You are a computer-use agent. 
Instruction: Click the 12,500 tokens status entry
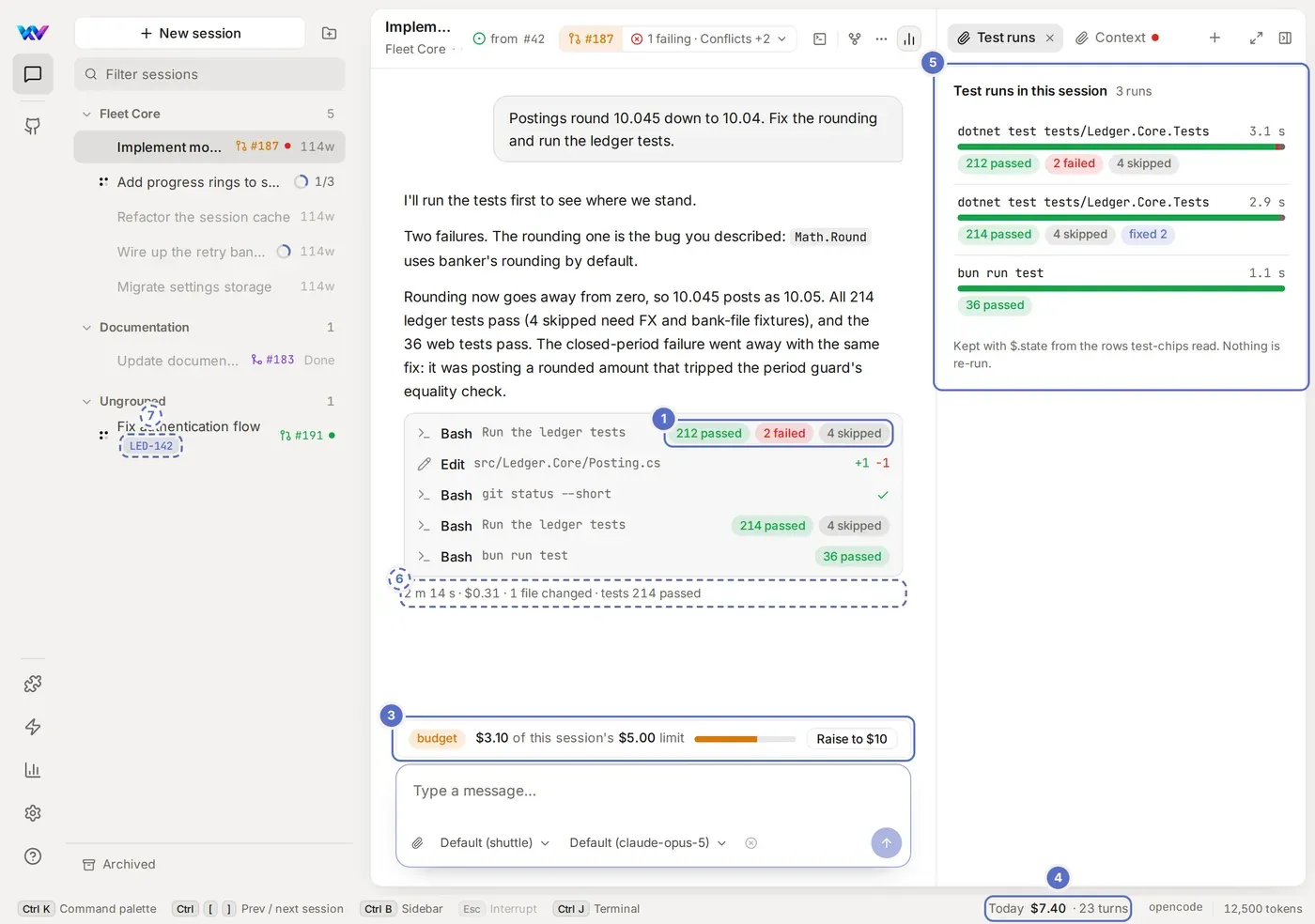[x=1262, y=908]
